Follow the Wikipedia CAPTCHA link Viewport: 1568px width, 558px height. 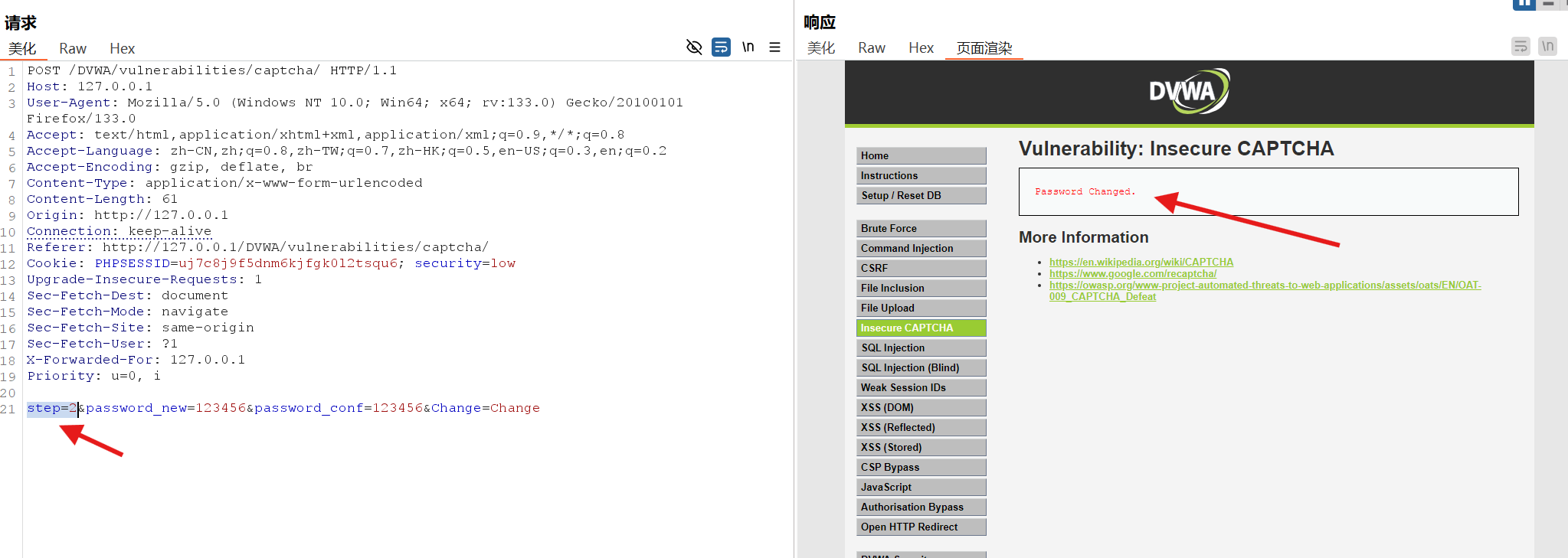click(1141, 262)
